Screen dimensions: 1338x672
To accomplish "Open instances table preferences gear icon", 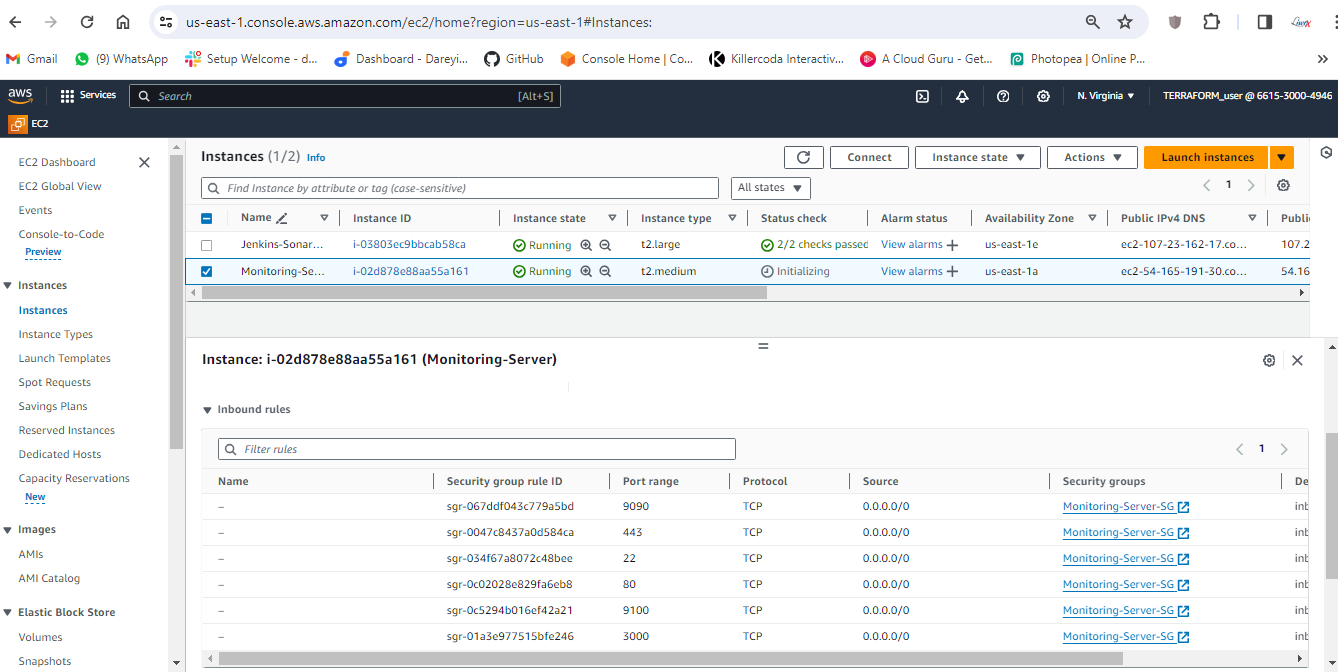I will [x=1283, y=186].
